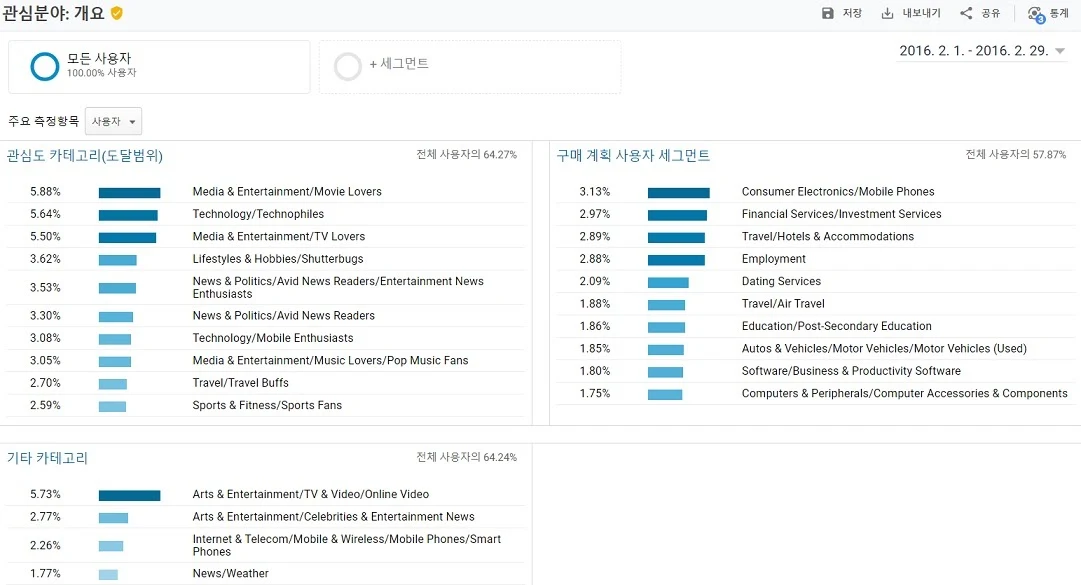Click the 5.88% Movie Lovers bar
The width and height of the screenshot is (1081, 585).
coord(130,193)
